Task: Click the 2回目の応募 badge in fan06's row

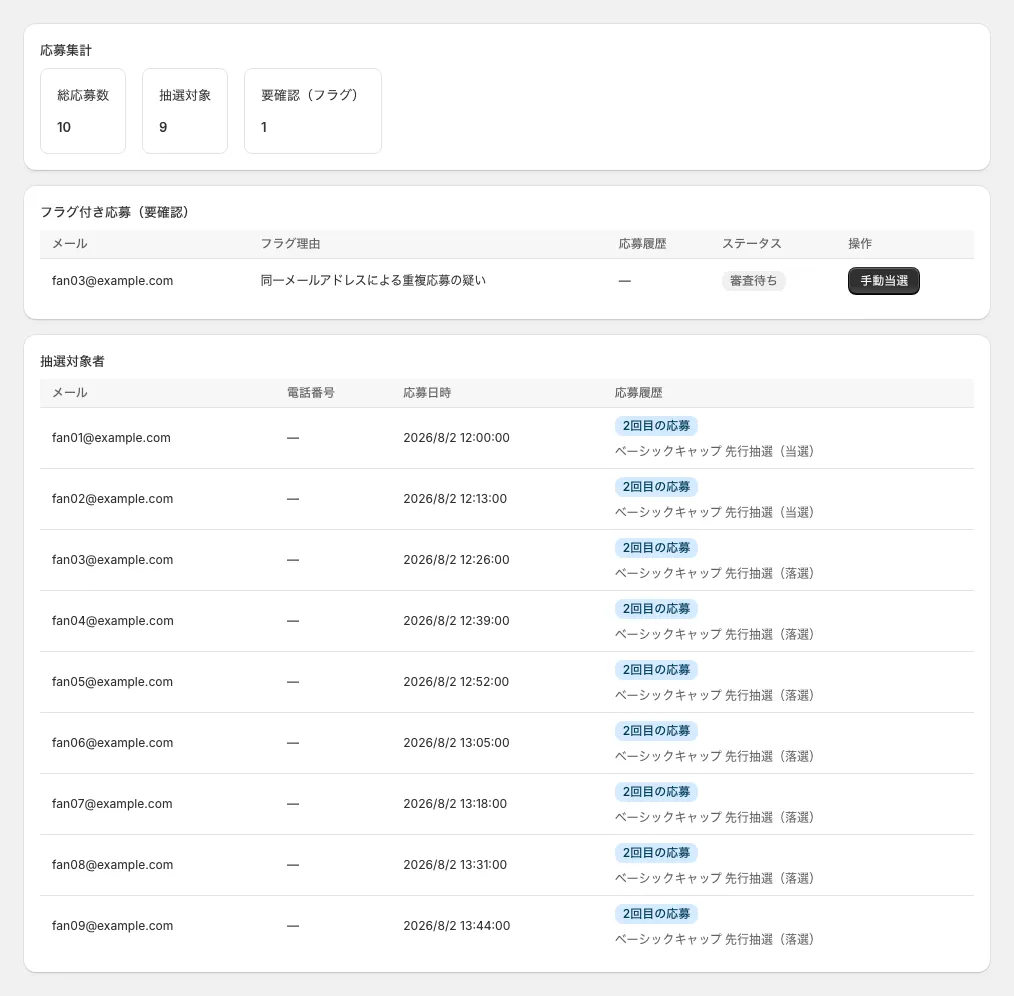Action: (x=656, y=731)
